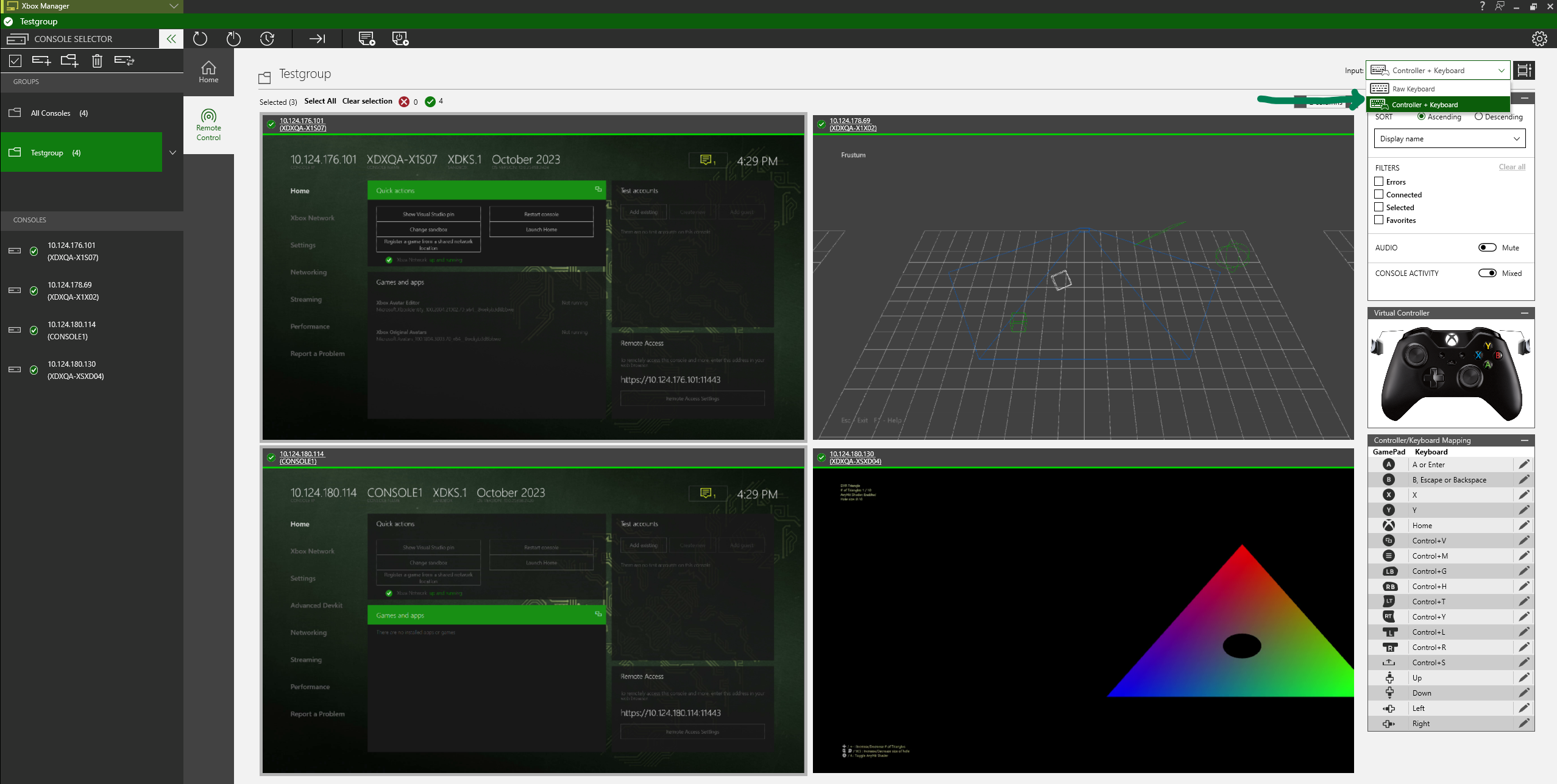
Task: Select console 10.124.180.130 in console list
Action: (x=91, y=370)
